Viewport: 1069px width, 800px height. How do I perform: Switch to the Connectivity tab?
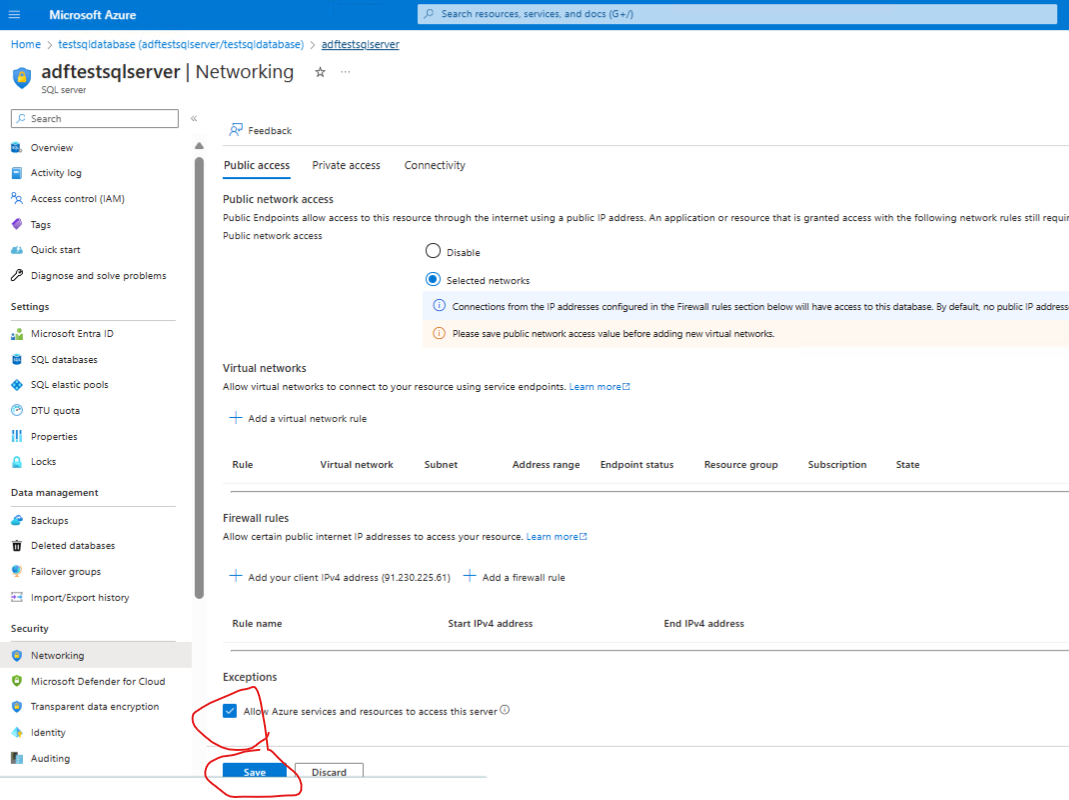[435, 166]
